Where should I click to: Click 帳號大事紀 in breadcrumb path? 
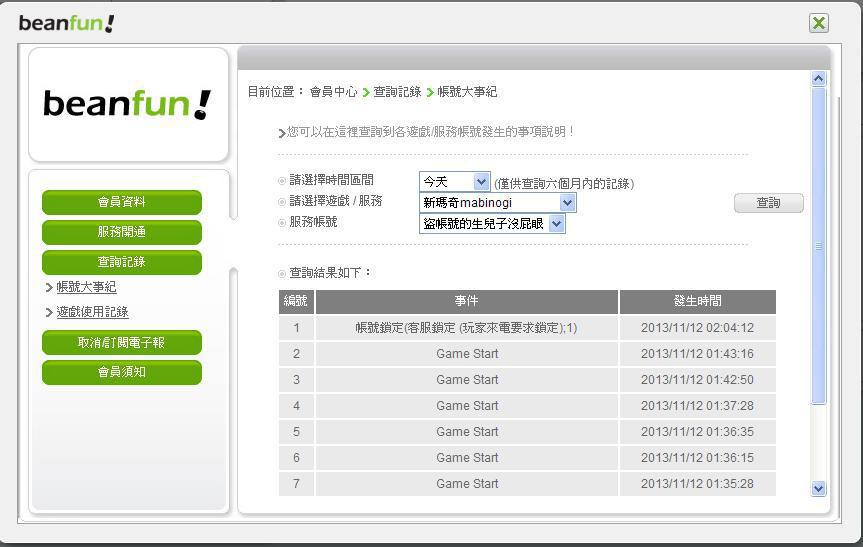pos(467,92)
